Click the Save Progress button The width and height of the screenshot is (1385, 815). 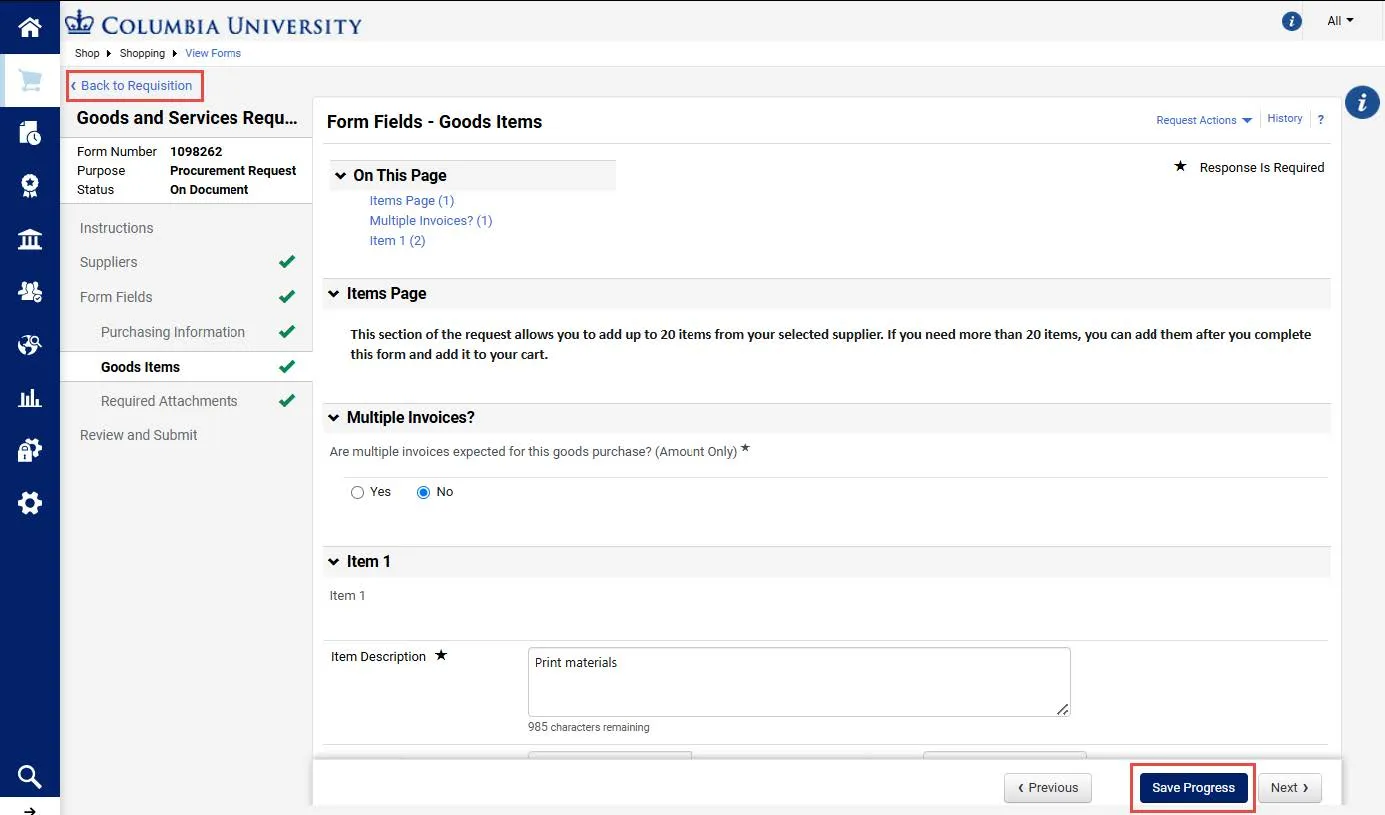click(x=1193, y=788)
